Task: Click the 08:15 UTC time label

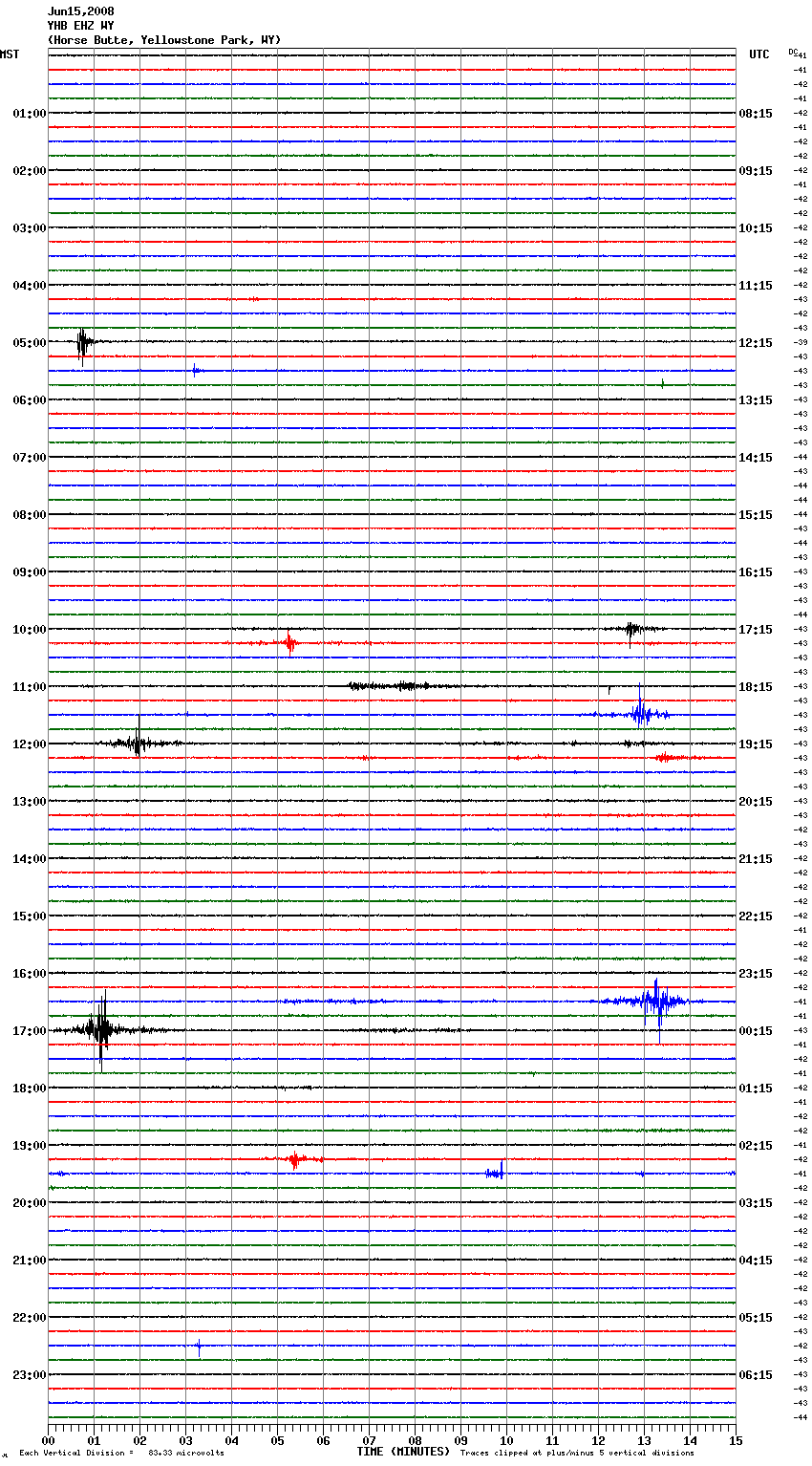Action: [x=756, y=114]
